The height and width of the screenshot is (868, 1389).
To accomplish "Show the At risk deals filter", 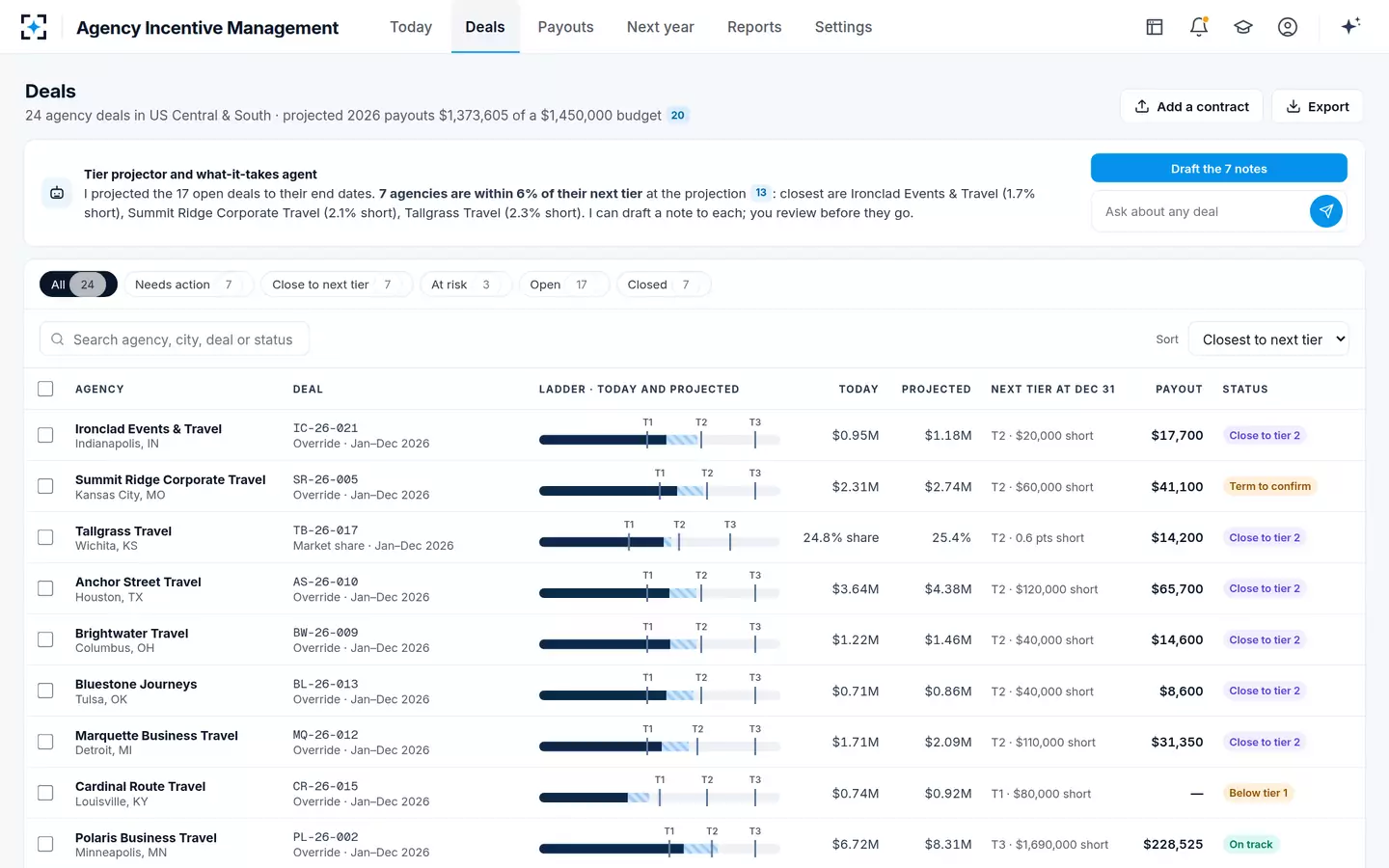I will point(465,285).
